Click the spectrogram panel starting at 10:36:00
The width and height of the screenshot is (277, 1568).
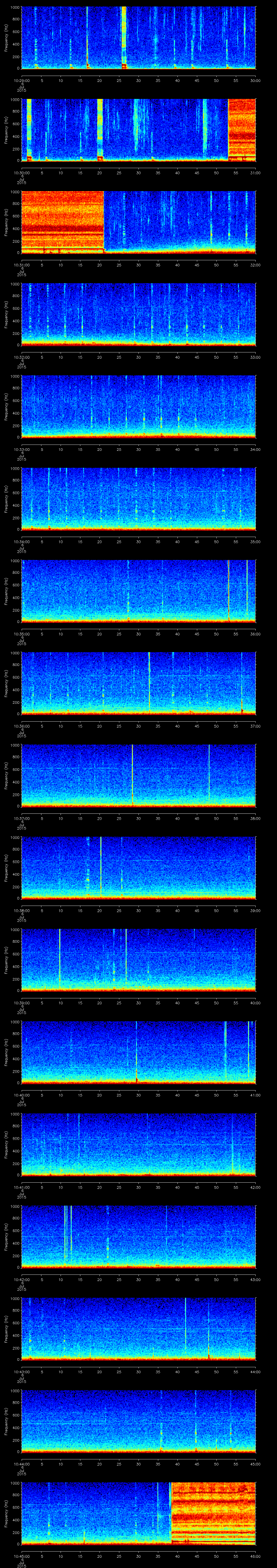(x=138, y=683)
